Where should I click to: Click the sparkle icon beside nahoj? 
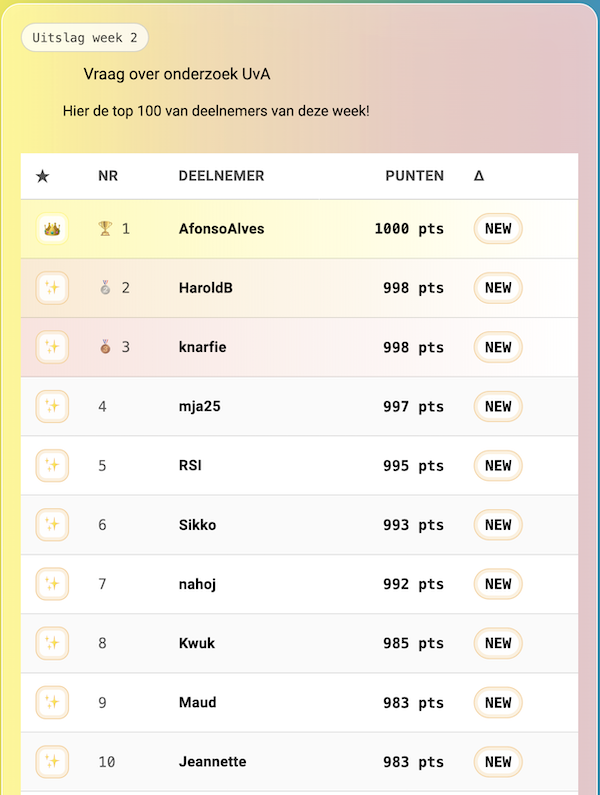coord(52,584)
